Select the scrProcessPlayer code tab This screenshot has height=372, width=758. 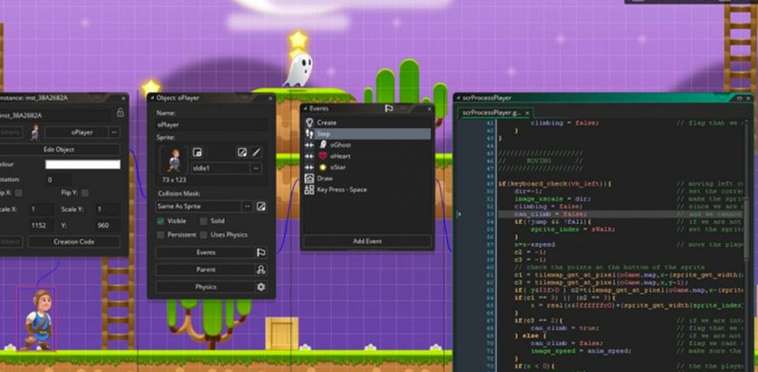tap(493, 113)
